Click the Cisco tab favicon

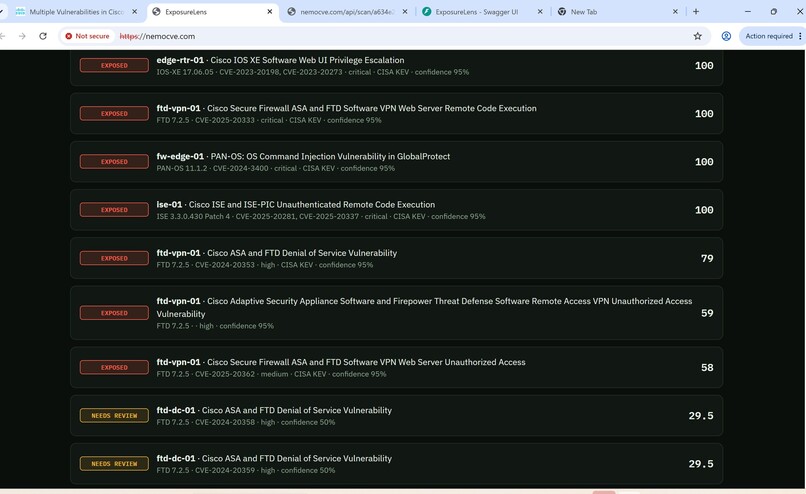[x=21, y=12]
